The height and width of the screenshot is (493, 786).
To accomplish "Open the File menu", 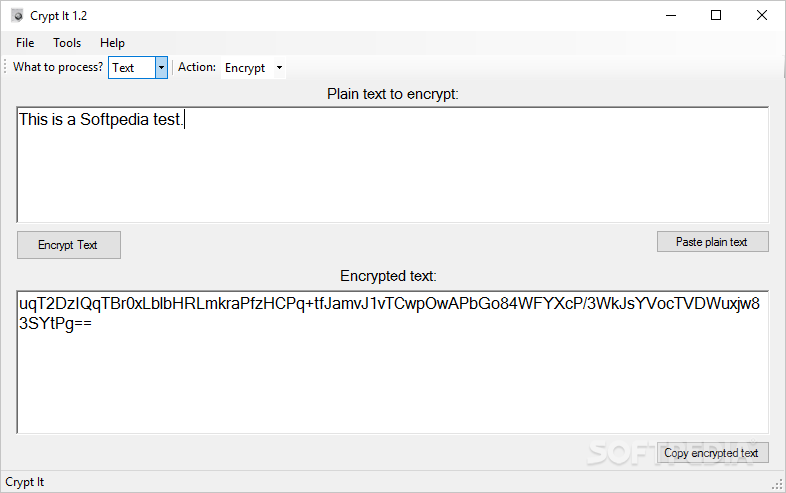I will click(x=25, y=43).
